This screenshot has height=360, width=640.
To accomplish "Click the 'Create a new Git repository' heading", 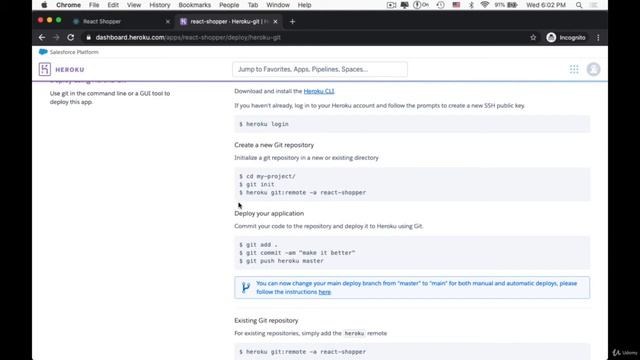I will (x=274, y=145).
